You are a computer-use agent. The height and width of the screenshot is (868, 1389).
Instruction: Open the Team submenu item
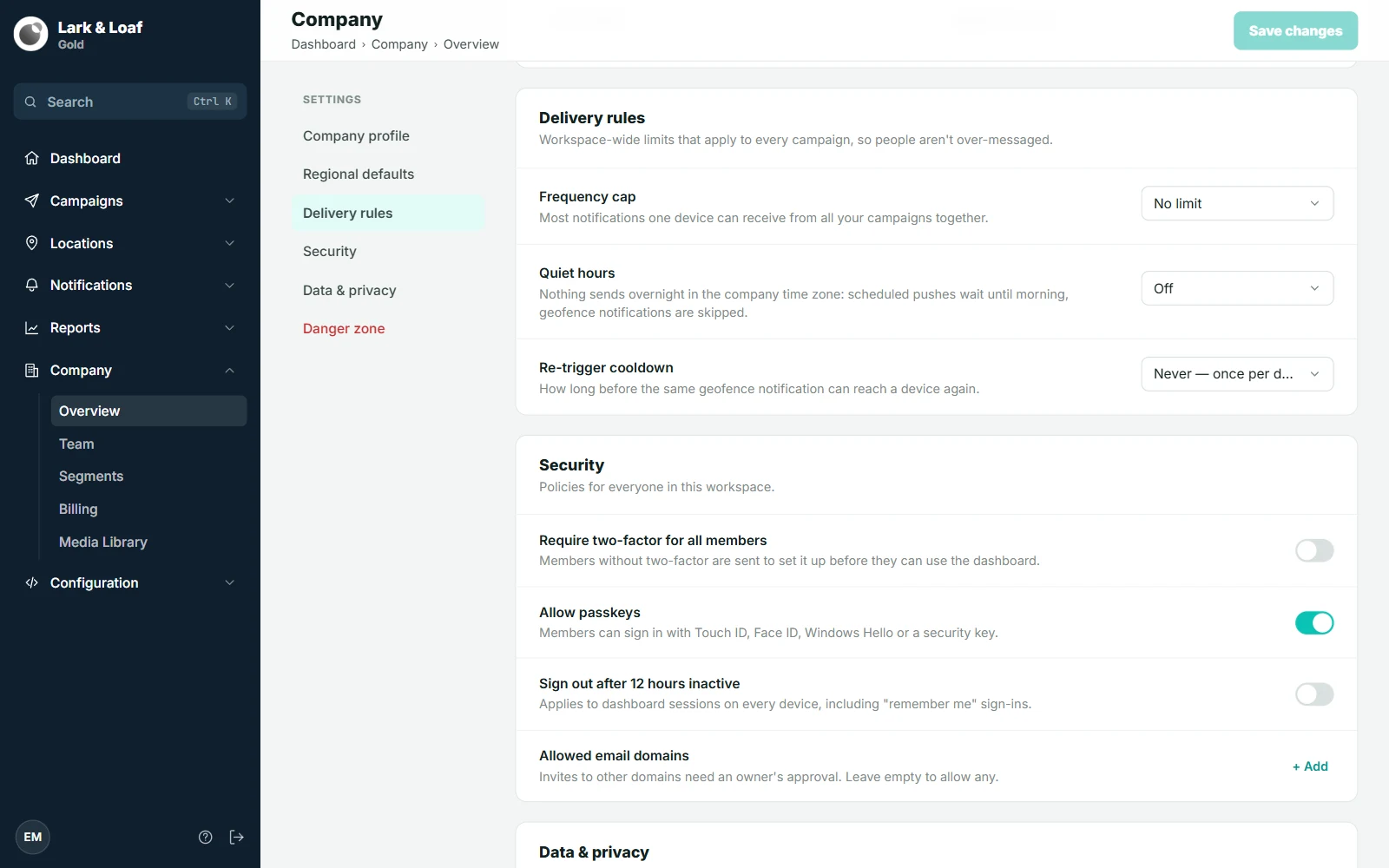(148, 444)
